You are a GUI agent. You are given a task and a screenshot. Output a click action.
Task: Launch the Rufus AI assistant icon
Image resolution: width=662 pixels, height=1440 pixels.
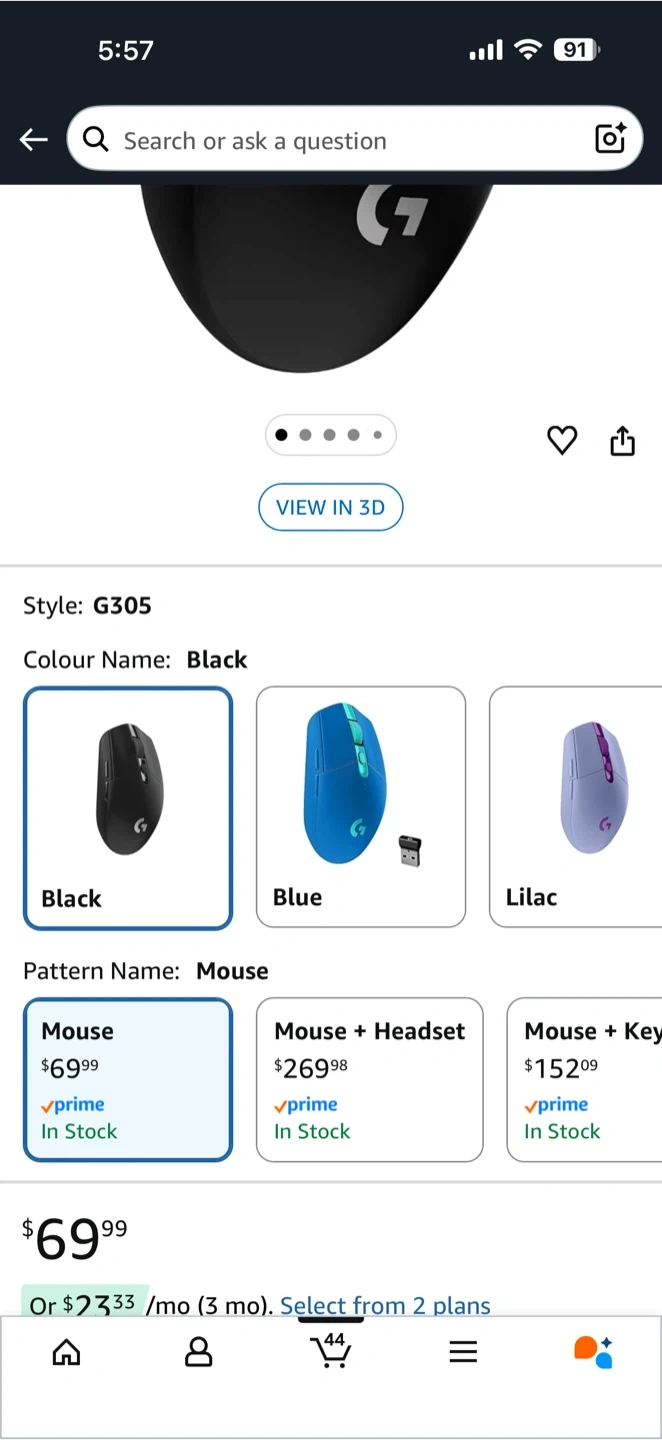point(593,1351)
